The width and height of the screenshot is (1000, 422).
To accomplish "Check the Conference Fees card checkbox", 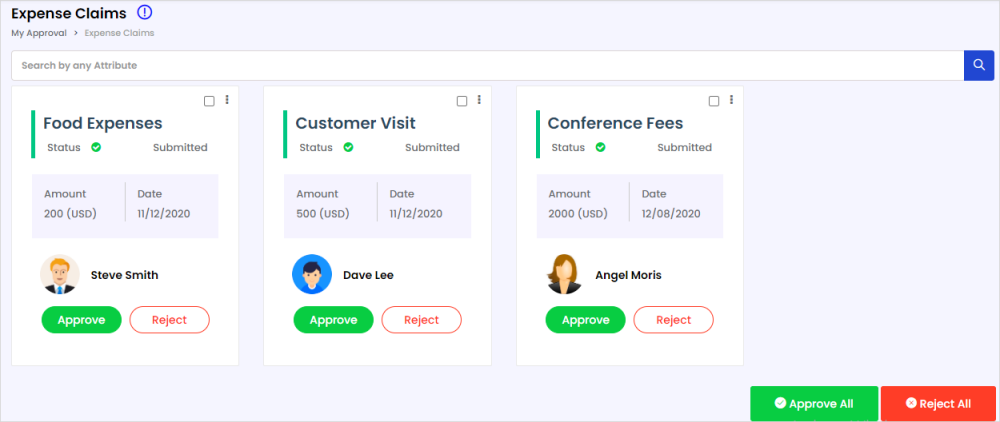I will pos(713,101).
